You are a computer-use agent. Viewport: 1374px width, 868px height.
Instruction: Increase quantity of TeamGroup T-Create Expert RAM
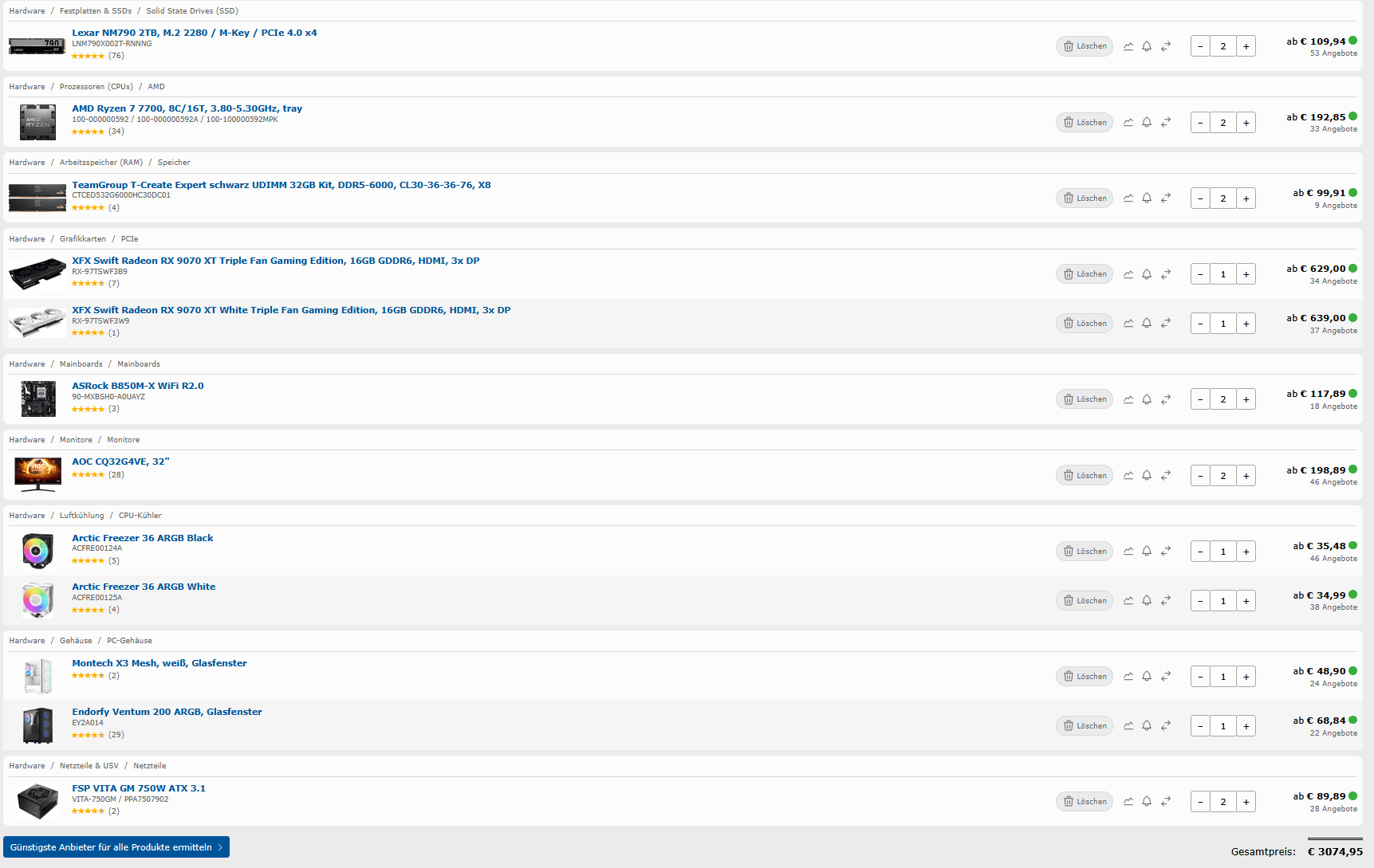pyautogui.click(x=1246, y=198)
